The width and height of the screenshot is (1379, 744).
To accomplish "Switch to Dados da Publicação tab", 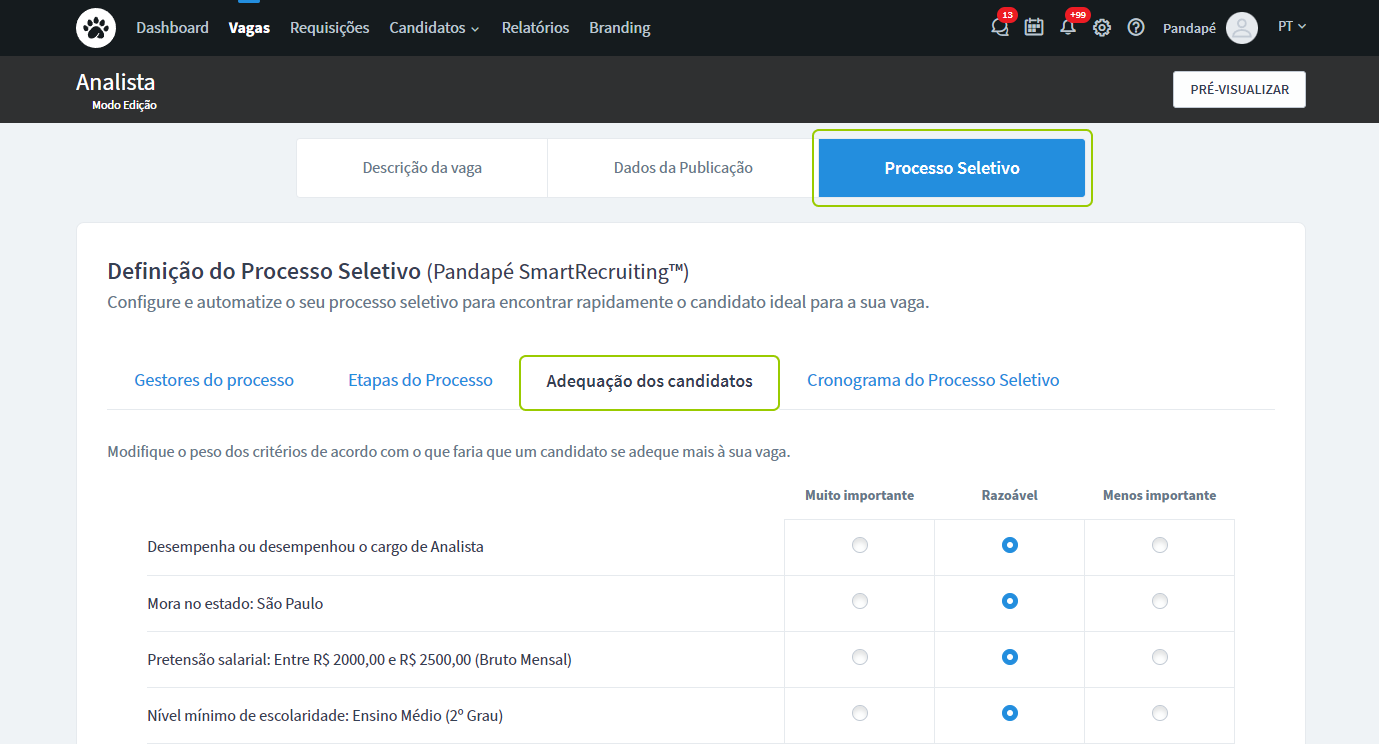I will [x=683, y=168].
